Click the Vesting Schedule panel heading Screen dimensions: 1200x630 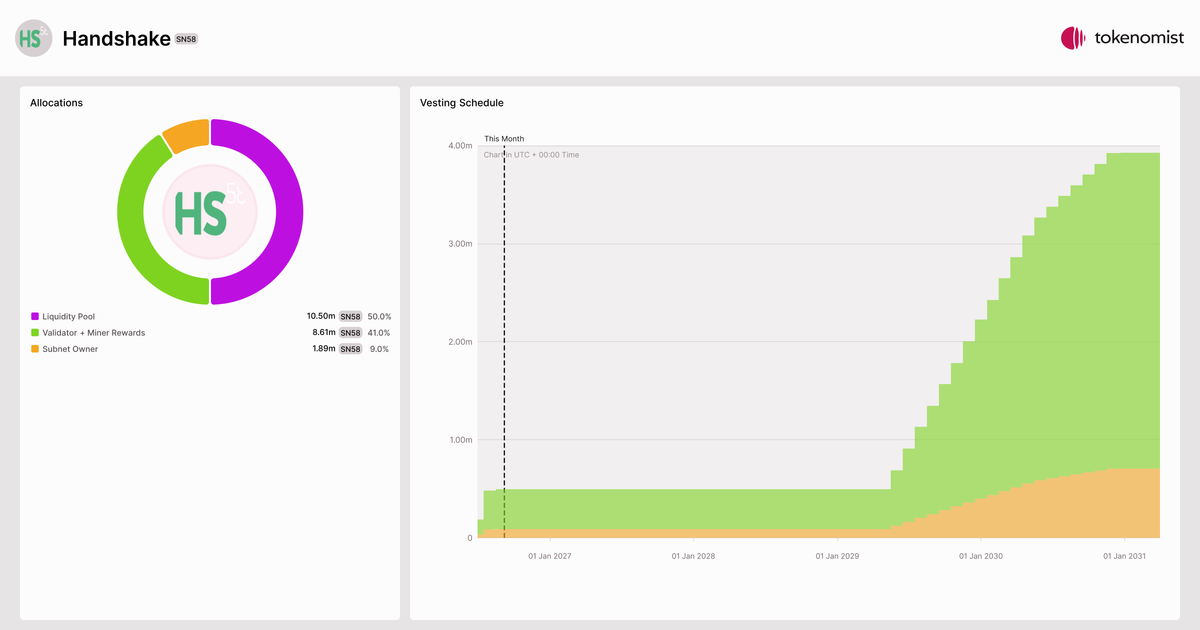click(462, 103)
